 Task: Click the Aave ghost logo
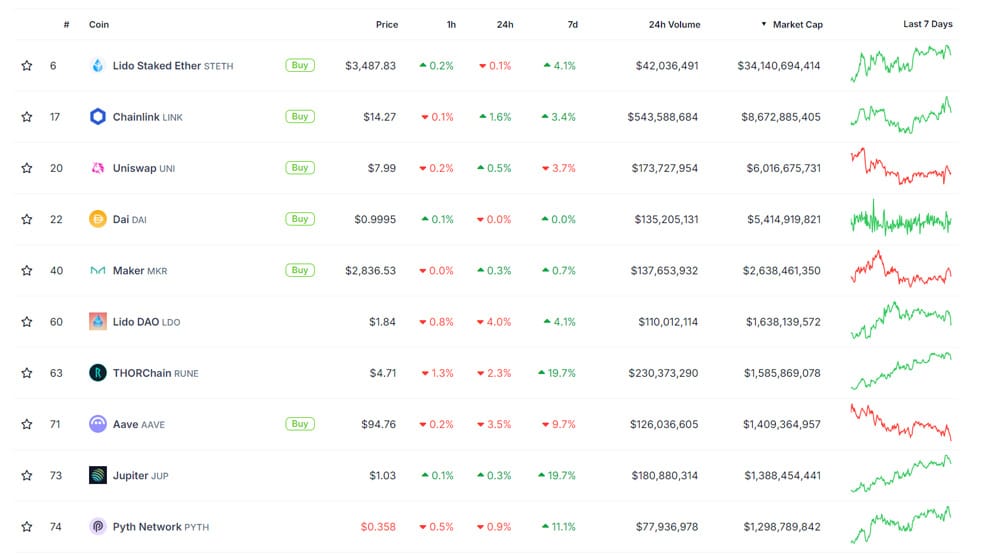97,424
